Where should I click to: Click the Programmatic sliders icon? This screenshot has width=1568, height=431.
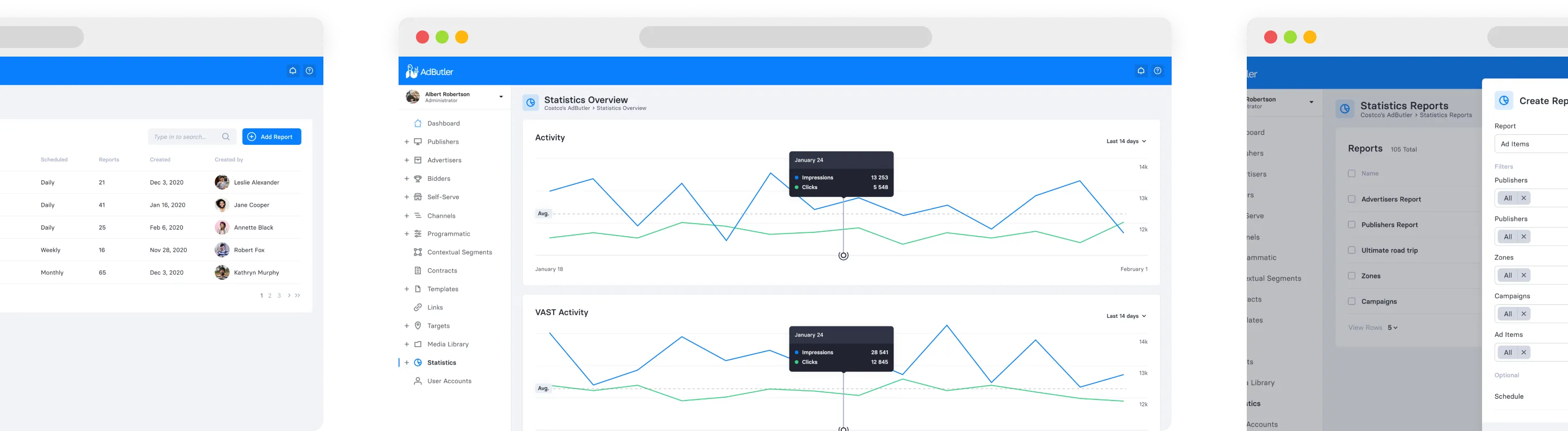(418, 234)
